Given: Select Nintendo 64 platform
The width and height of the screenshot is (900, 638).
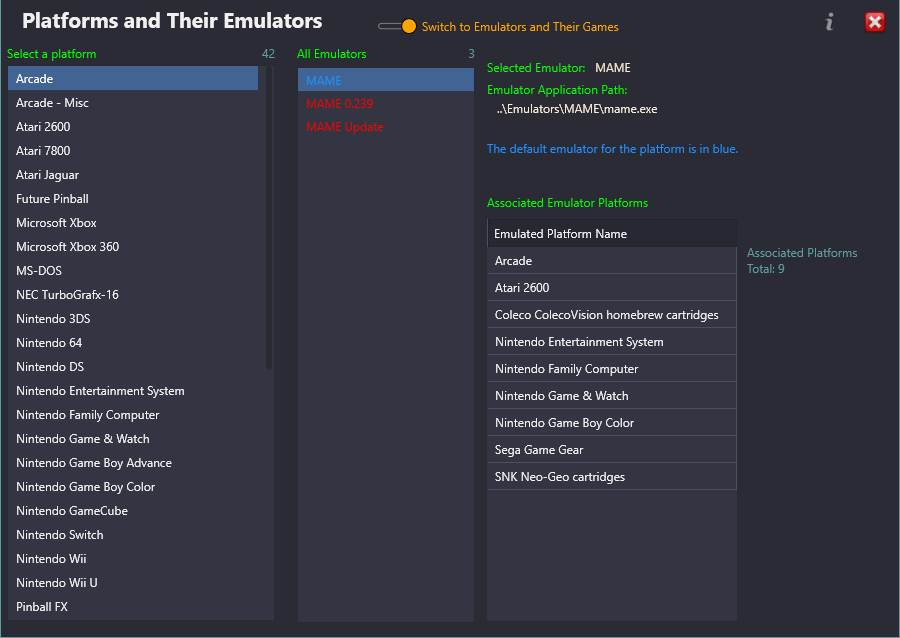Looking at the screenshot, I should pos(133,343).
